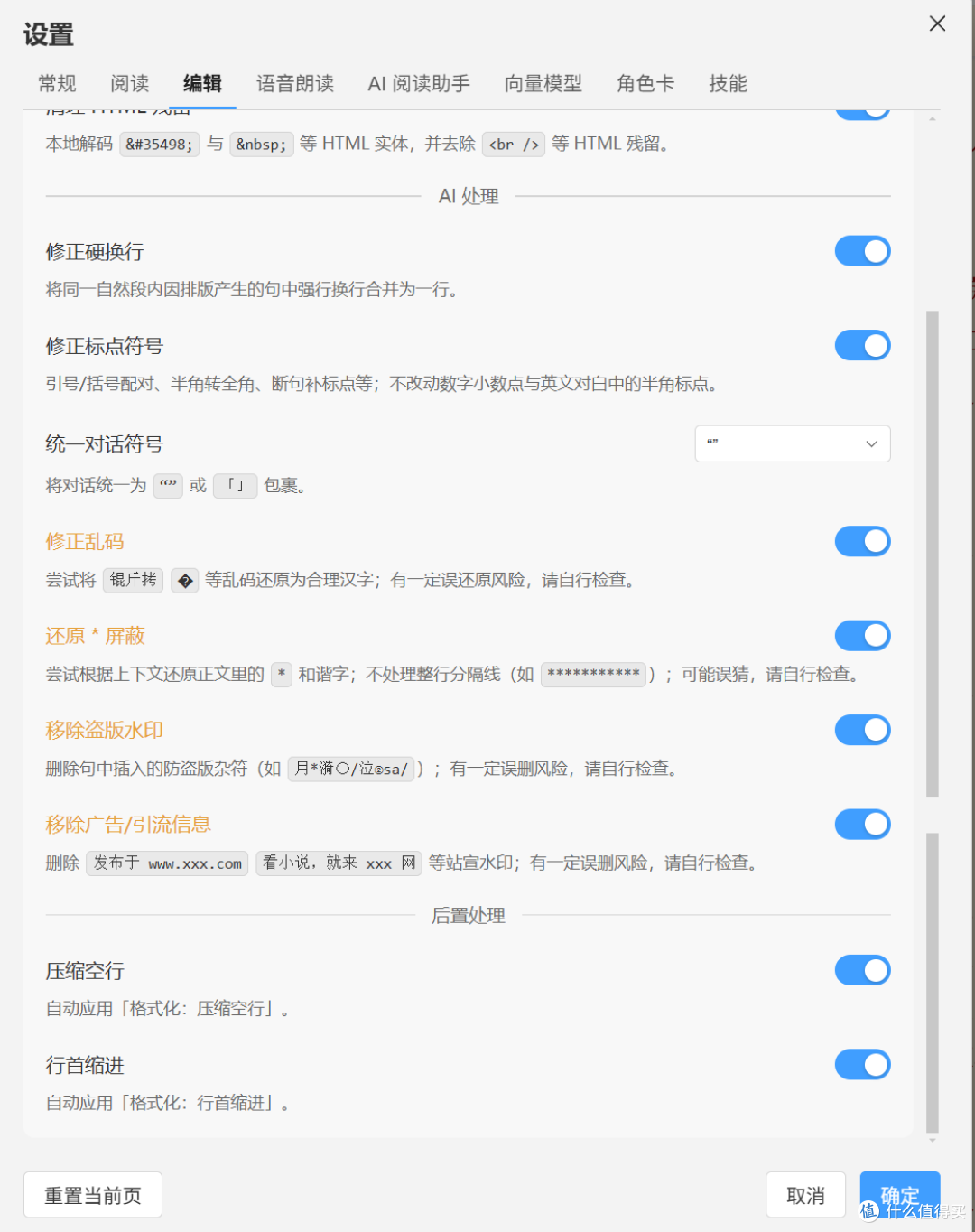Close the settings dialog with X
Image resolution: width=975 pixels, height=1232 pixels.
point(937,23)
